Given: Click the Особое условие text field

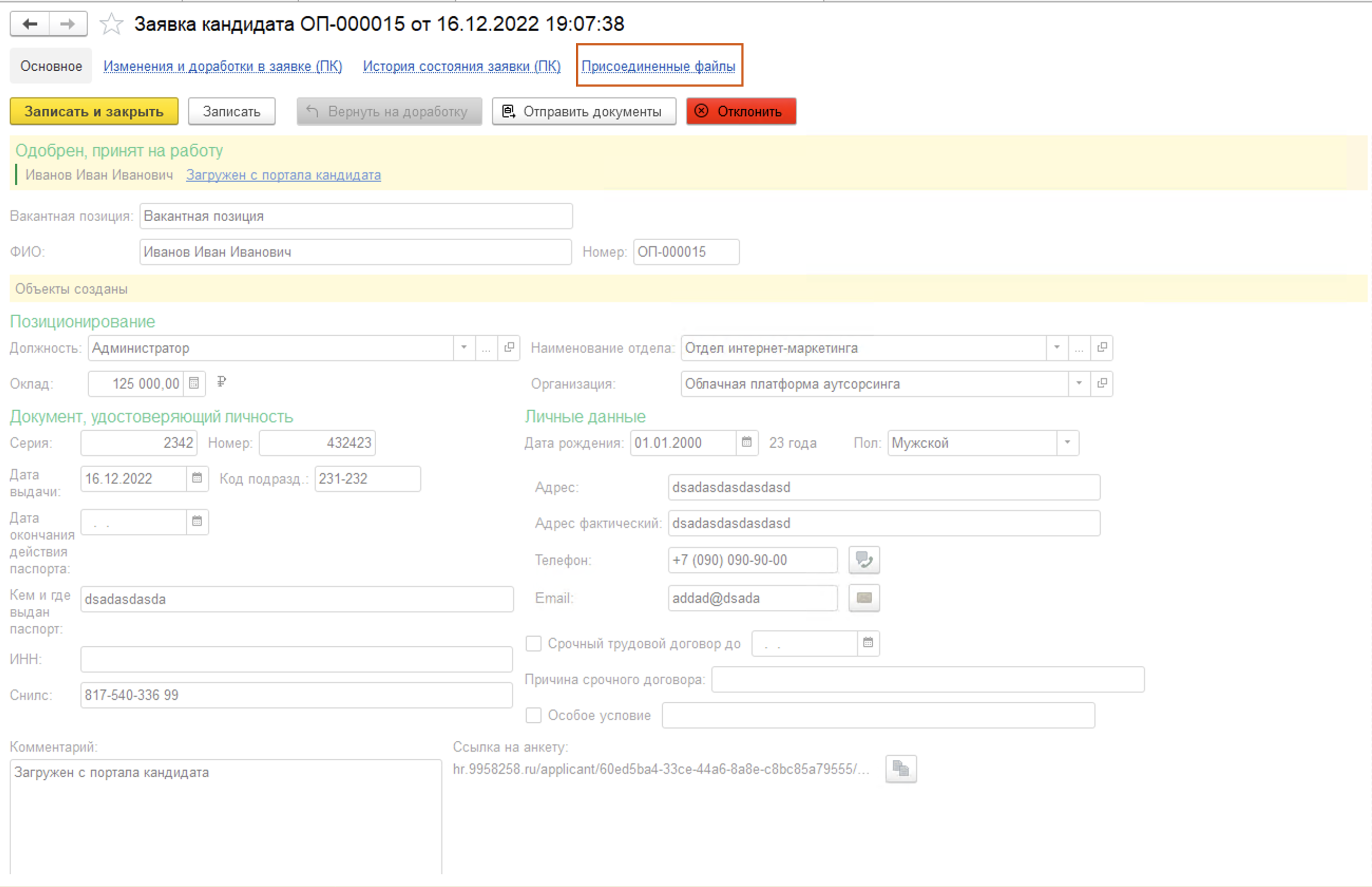Looking at the screenshot, I should click(x=878, y=715).
